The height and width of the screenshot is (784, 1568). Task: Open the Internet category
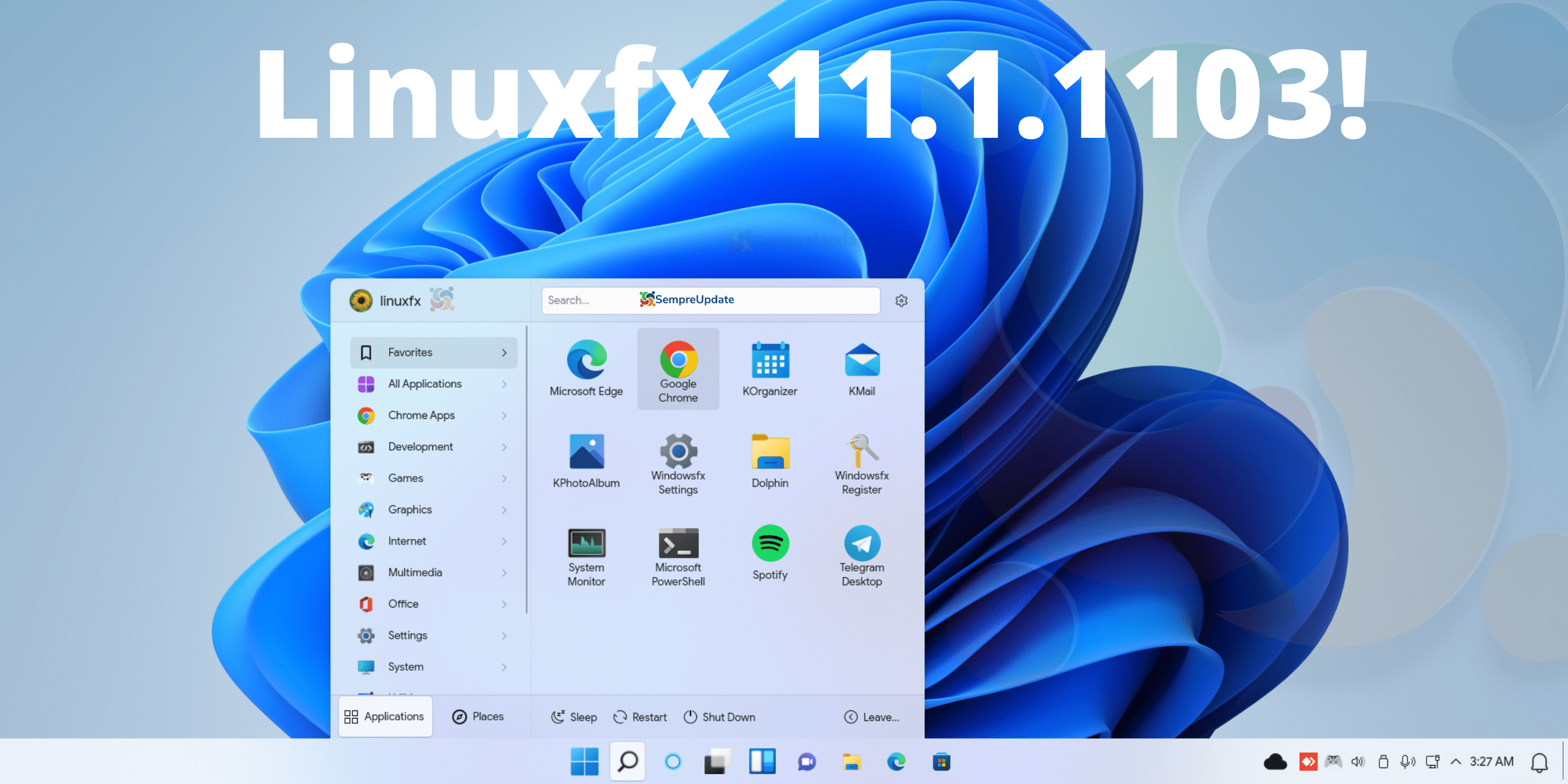click(x=434, y=541)
